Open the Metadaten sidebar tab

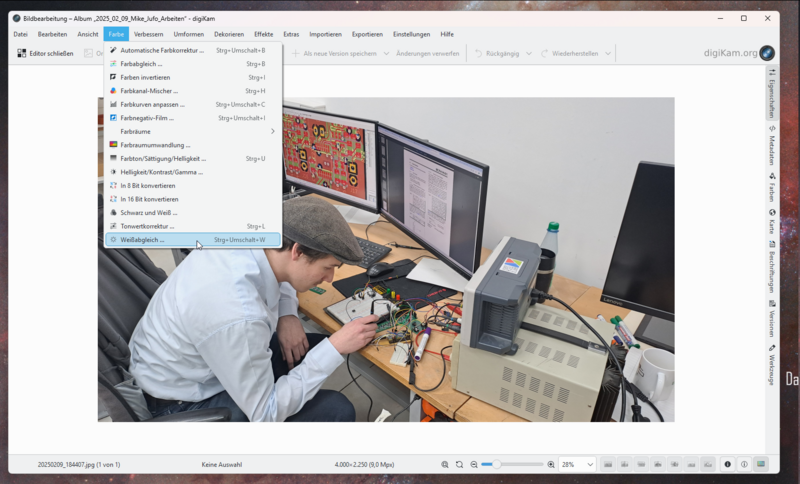pyautogui.click(x=772, y=145)
